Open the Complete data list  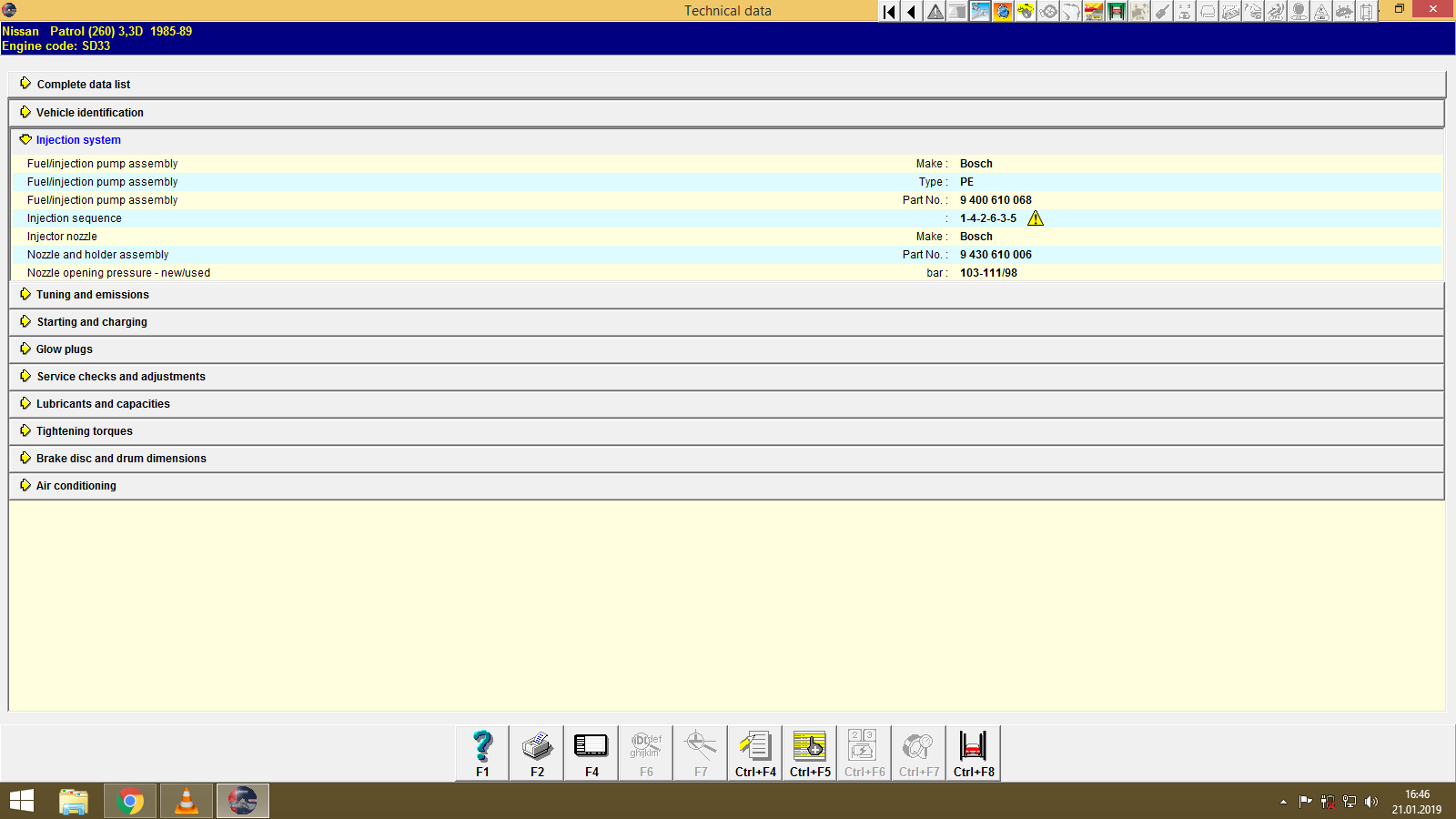tap(83, 84)
